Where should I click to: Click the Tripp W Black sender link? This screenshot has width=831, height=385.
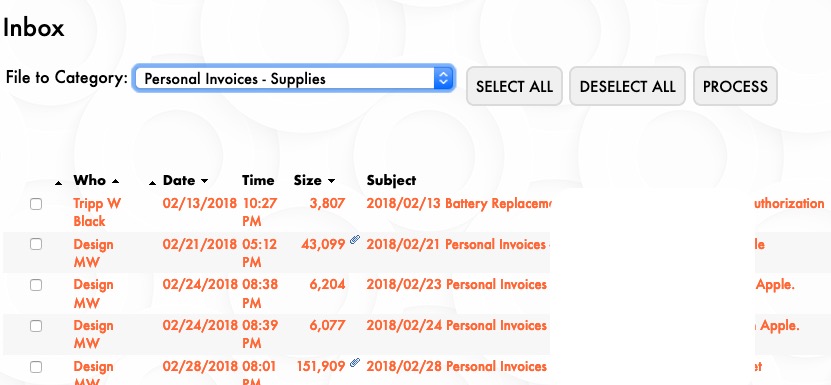click(x=97, y=212)
